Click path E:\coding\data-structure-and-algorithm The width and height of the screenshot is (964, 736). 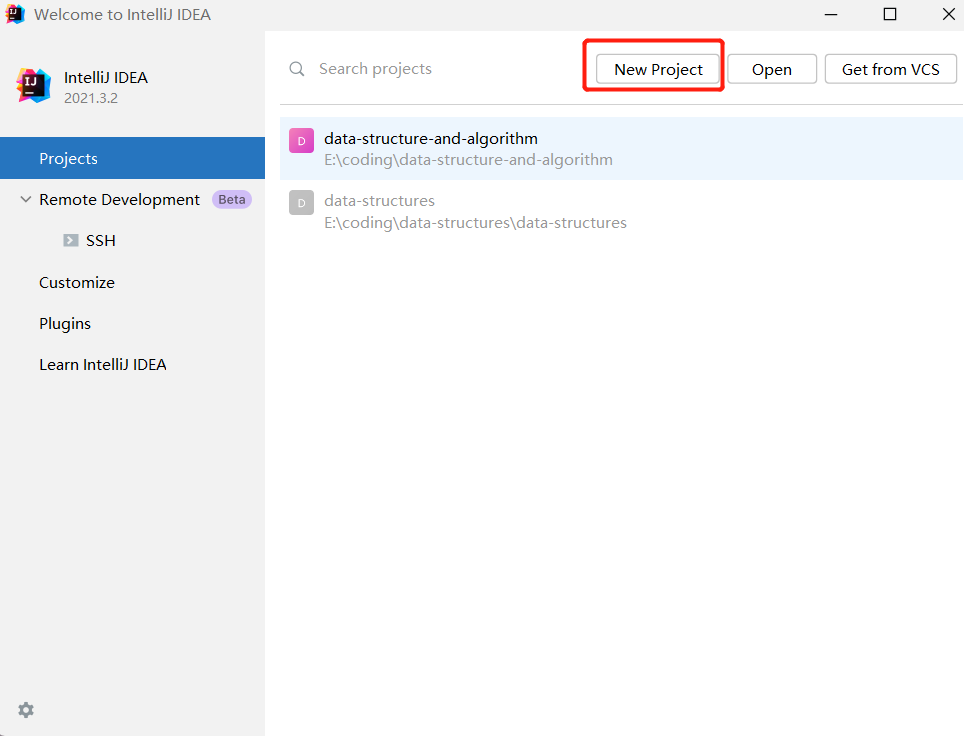click(x=468, y=160)
